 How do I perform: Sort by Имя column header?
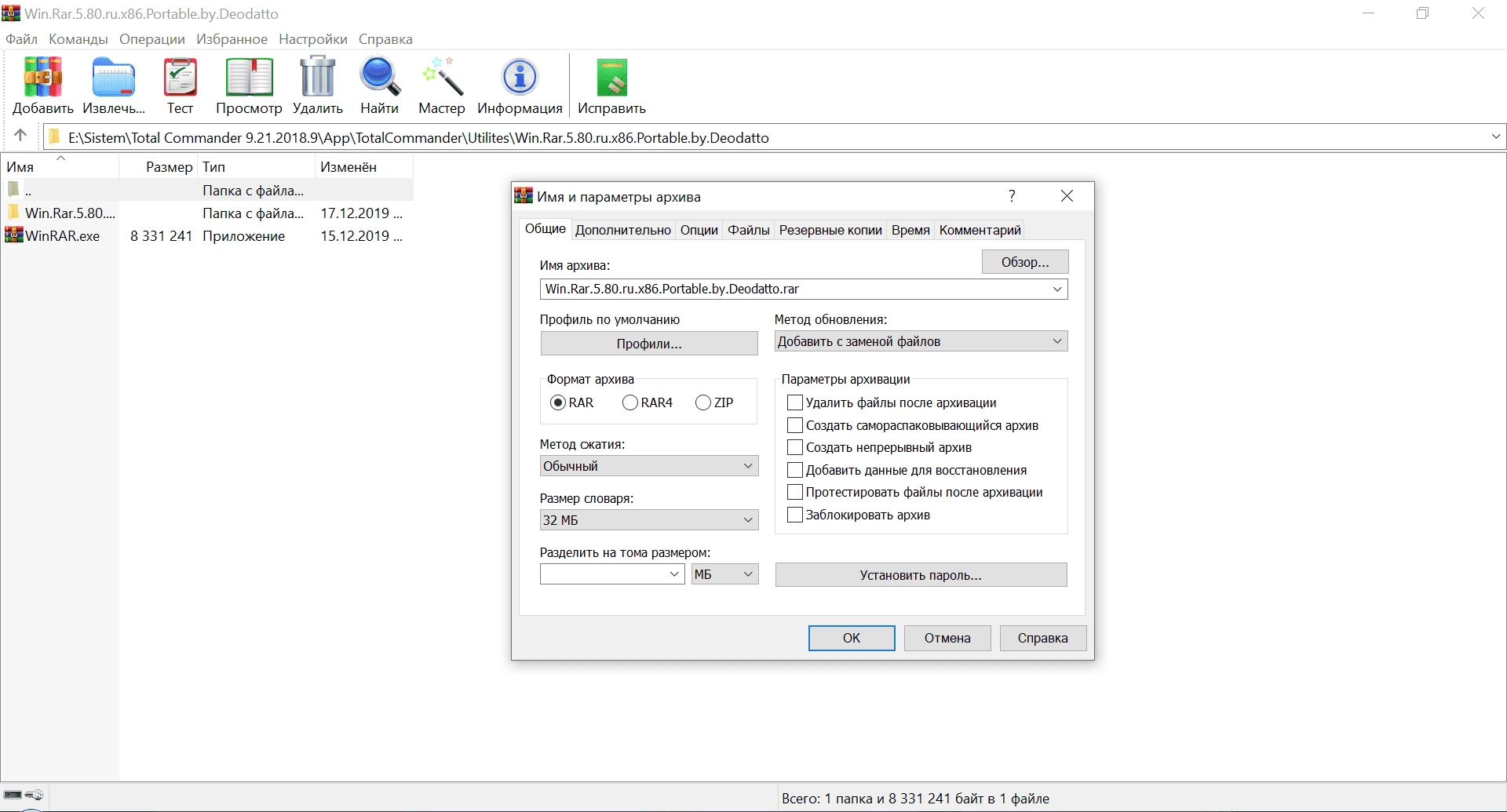[x=60, y=166]
